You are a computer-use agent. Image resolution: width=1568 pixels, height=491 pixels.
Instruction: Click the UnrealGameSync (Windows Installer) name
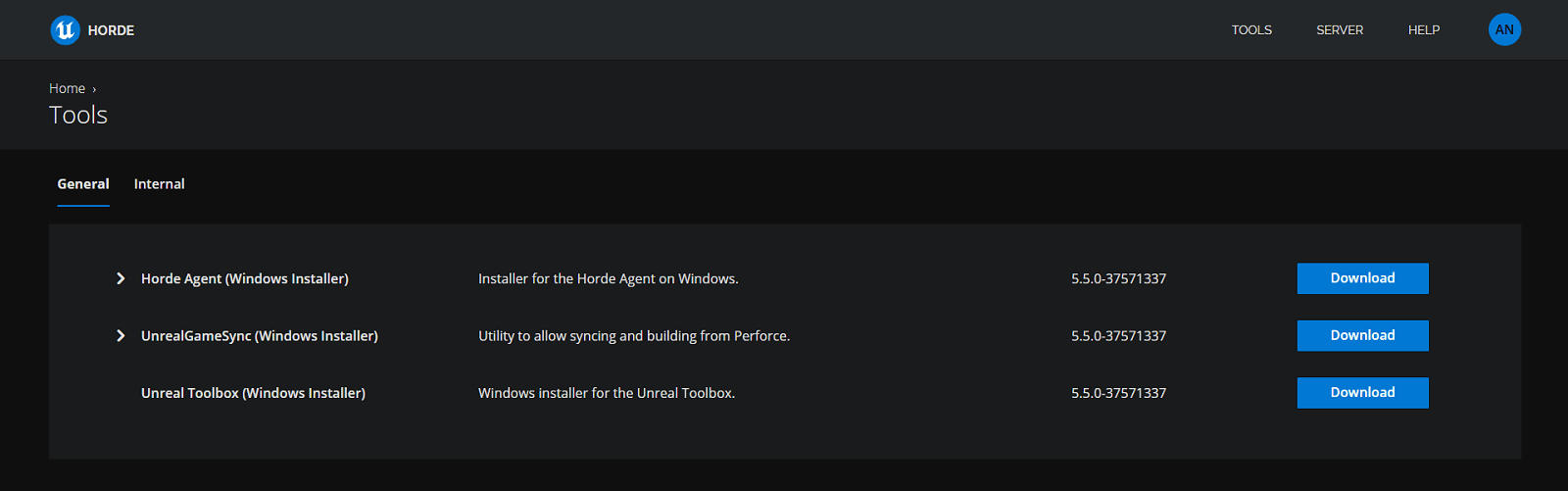[x=259, y=336]
